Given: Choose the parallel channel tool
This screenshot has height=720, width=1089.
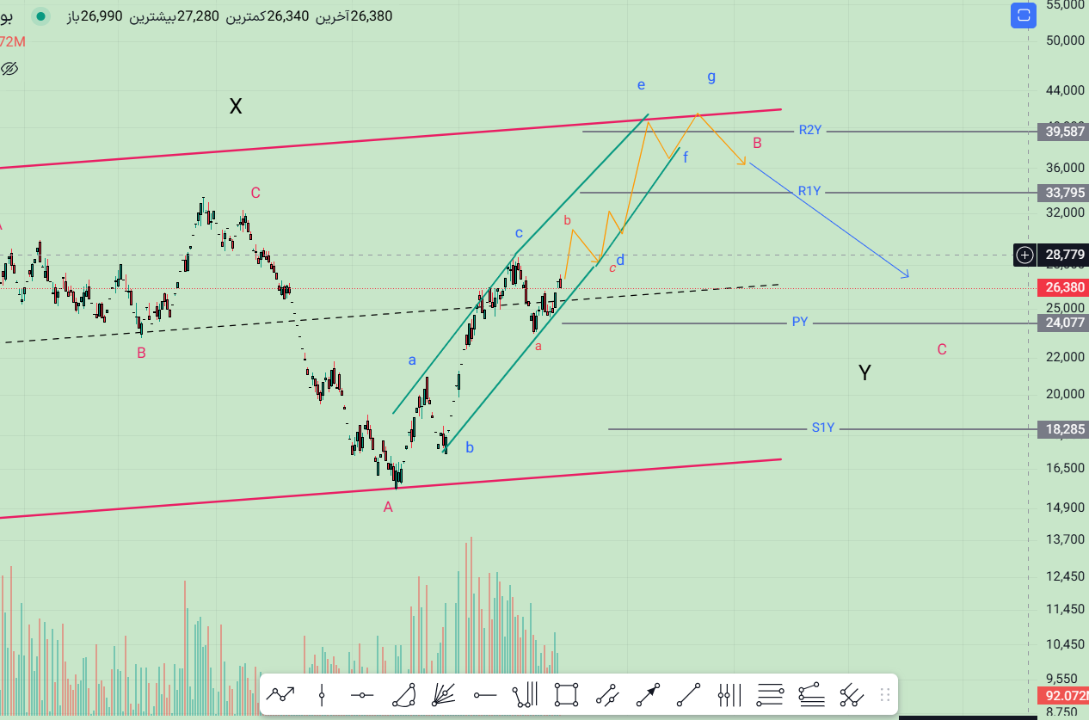Looking at the screenshot, I should pyautogui.click(x=607, y=694).
